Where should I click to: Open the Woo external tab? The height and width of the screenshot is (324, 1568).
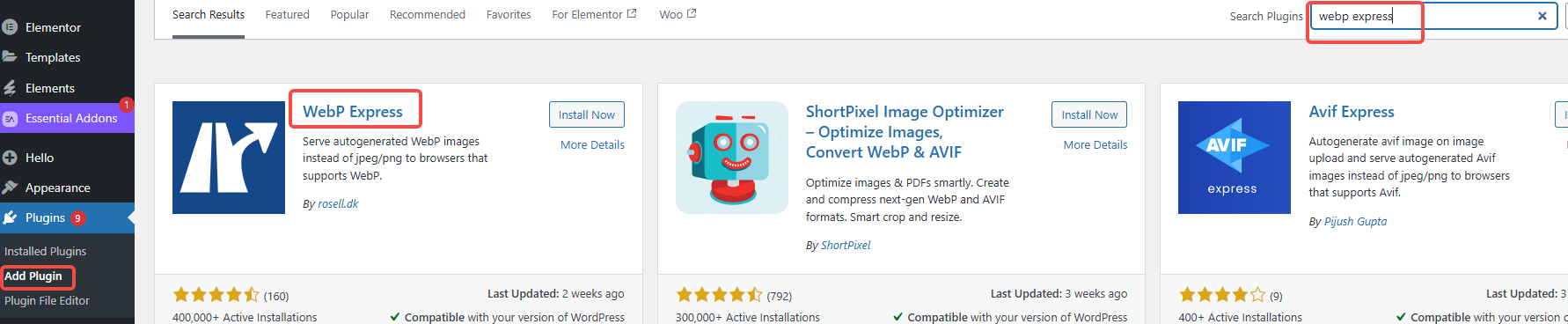678,15
